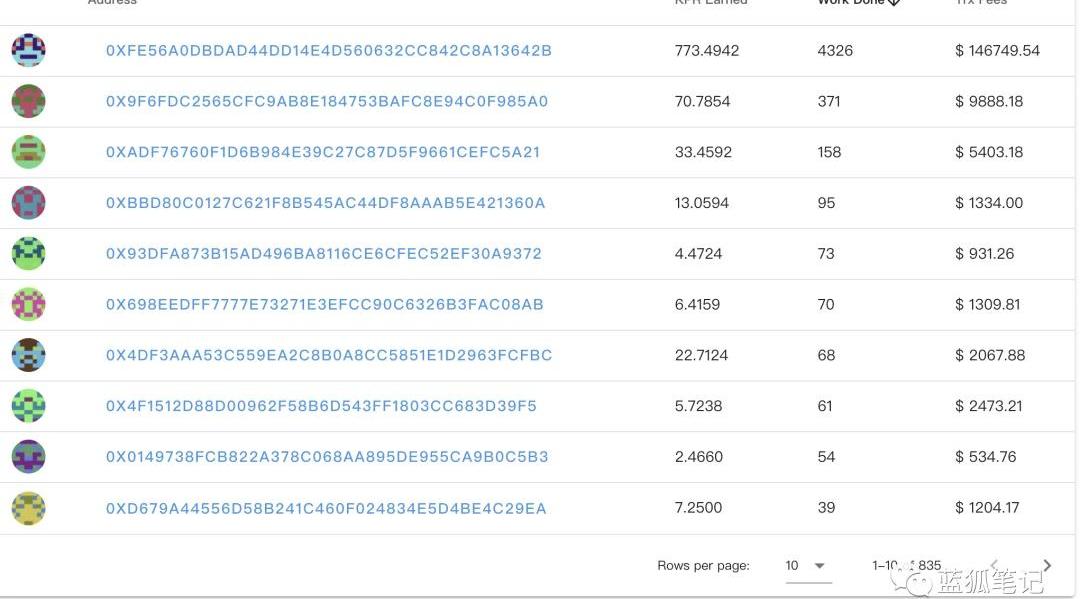The height and width of the screenshot is (599, 1080).
Task: Go to the next page of results
Action: pos(1047,566)
